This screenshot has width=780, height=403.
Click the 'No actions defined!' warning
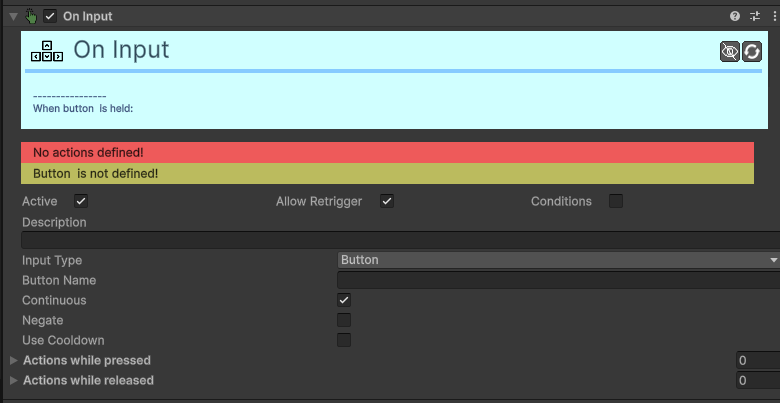point(387,152)
